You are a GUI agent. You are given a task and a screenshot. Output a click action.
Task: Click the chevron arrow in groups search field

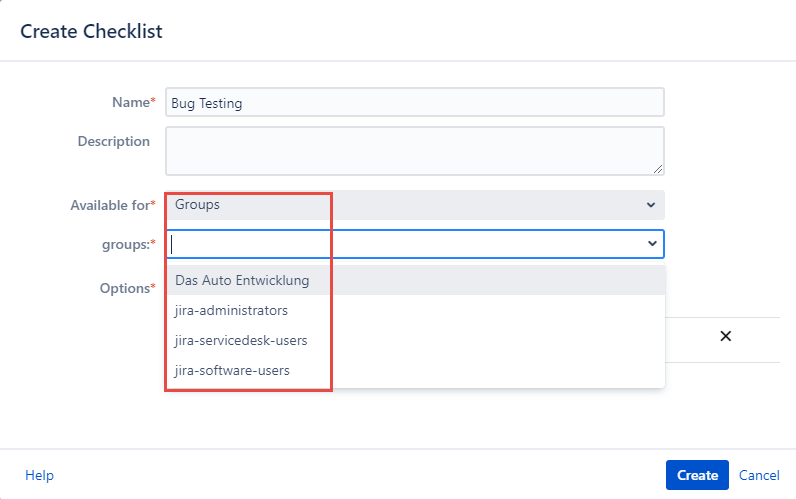(x=652, y=243)
